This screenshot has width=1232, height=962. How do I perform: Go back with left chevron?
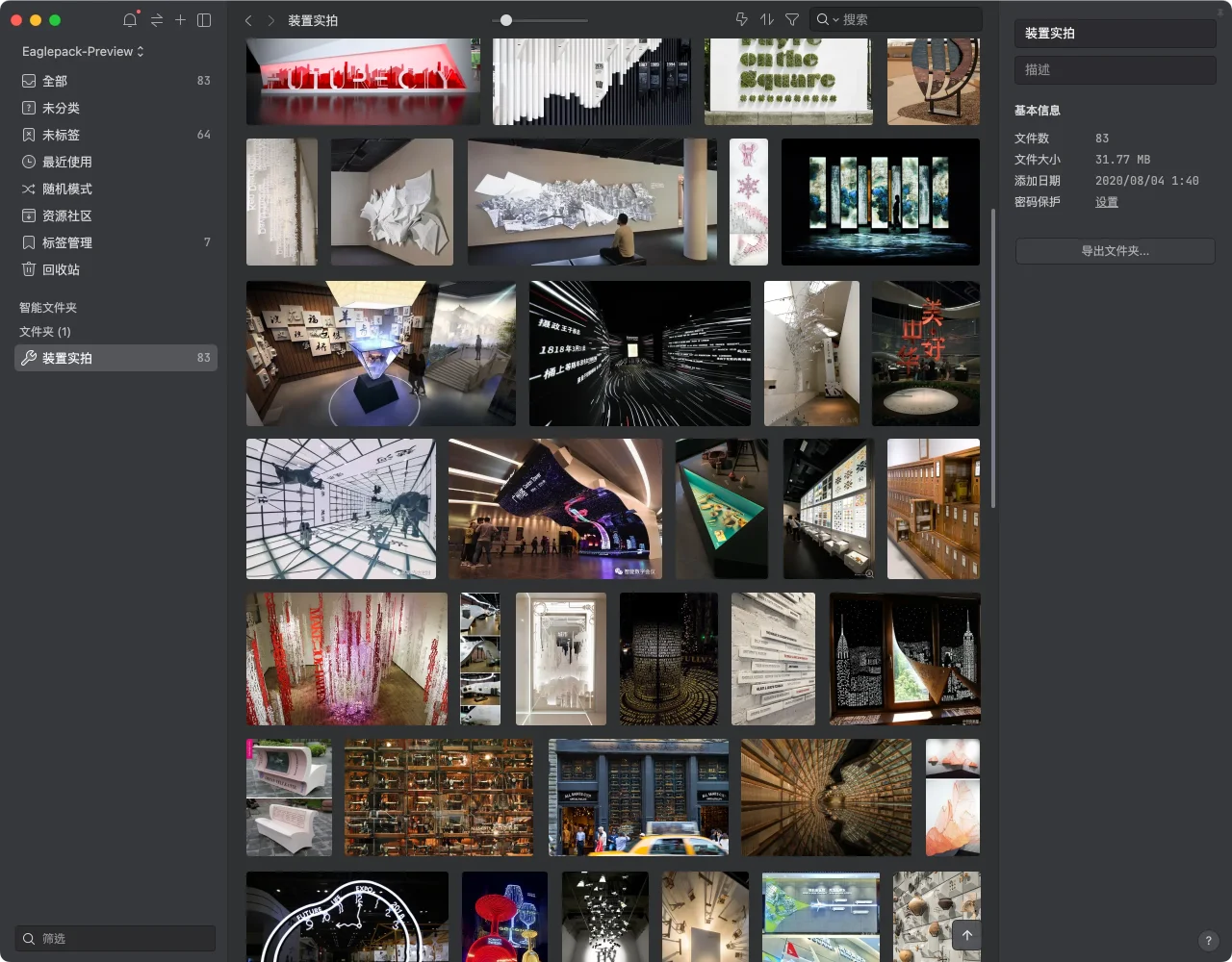[x=248, y=20]
